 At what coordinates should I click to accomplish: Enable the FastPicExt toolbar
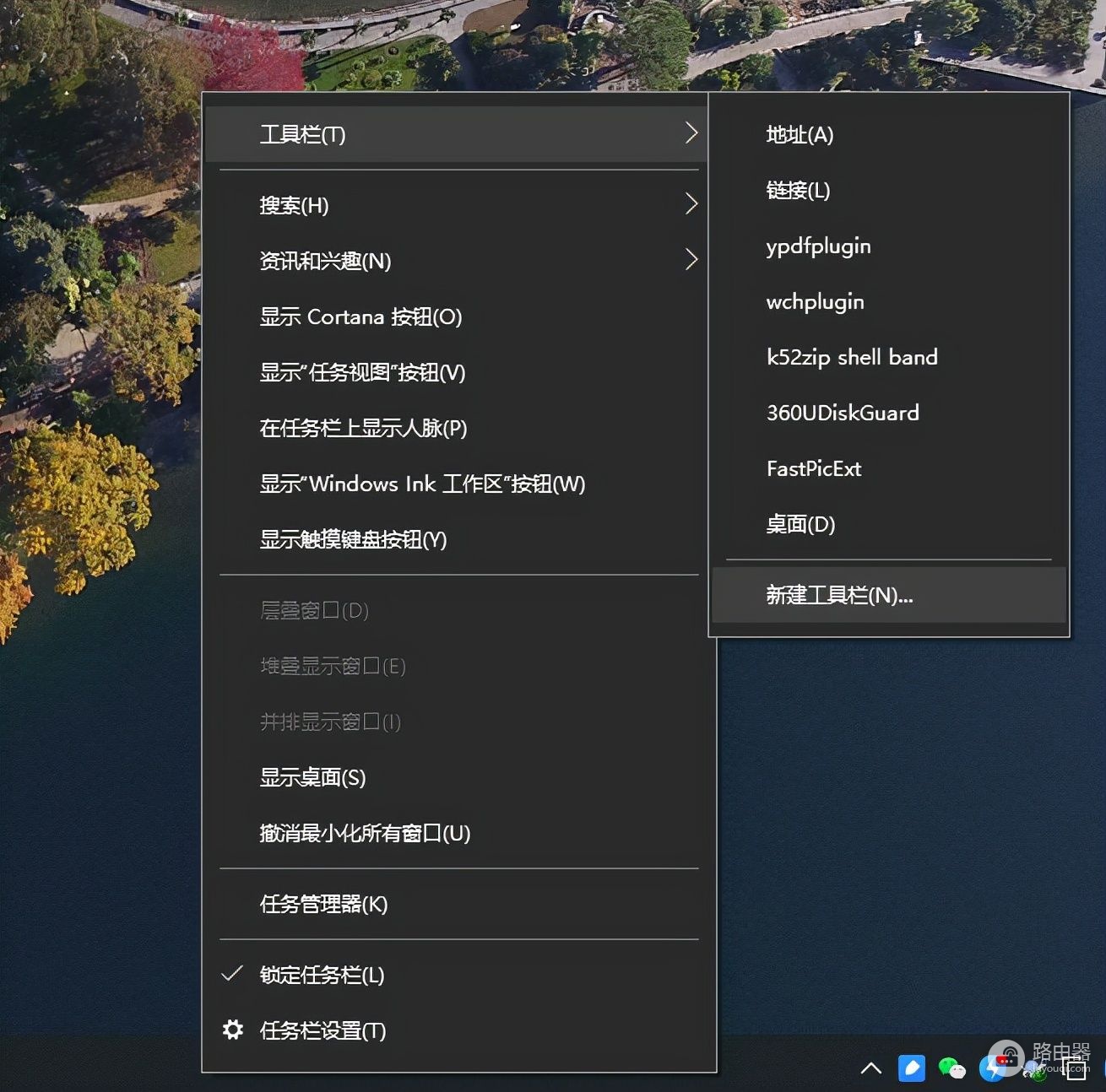pos(889,468)
